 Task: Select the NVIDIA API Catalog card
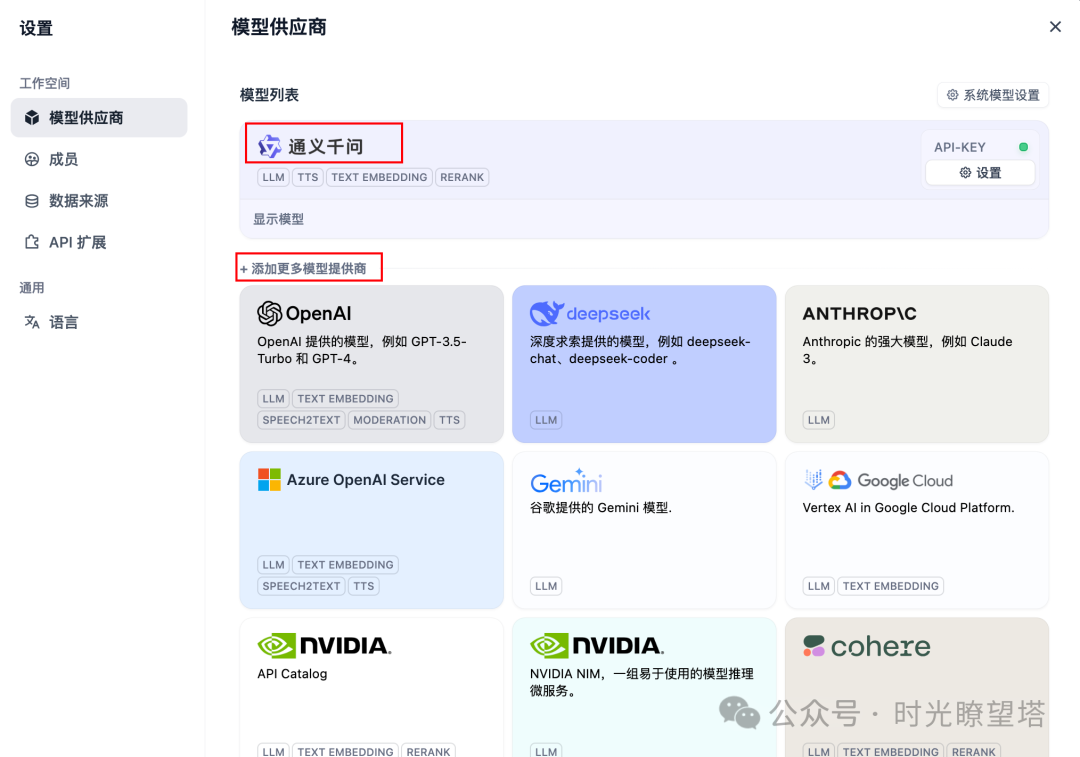(371, 687)
